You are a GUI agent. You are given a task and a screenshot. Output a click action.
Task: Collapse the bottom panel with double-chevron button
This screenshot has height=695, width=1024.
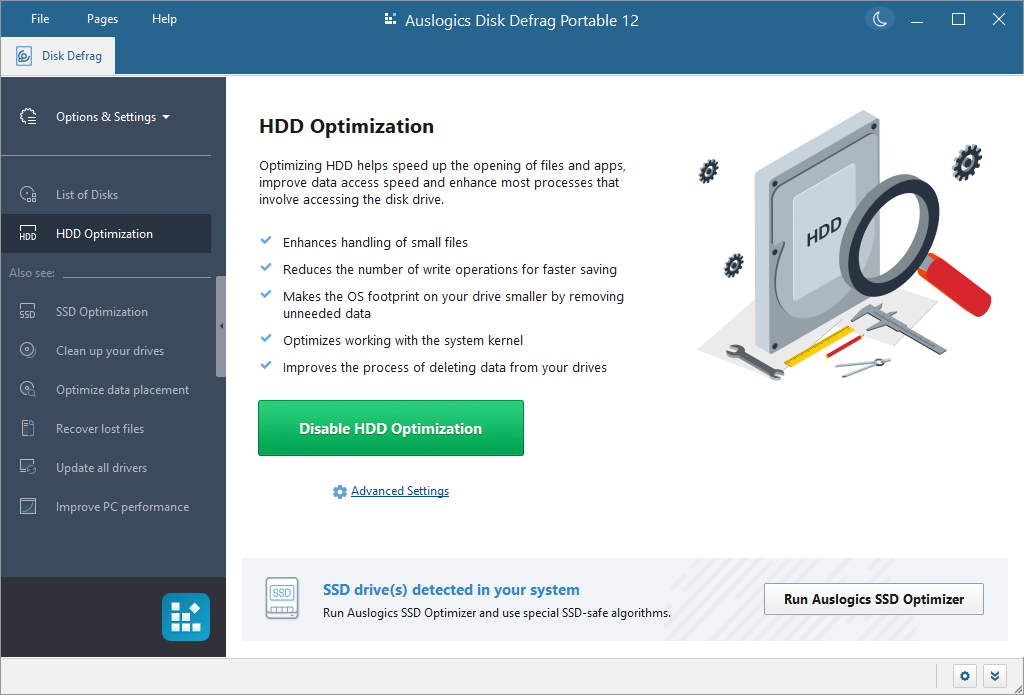995,676
